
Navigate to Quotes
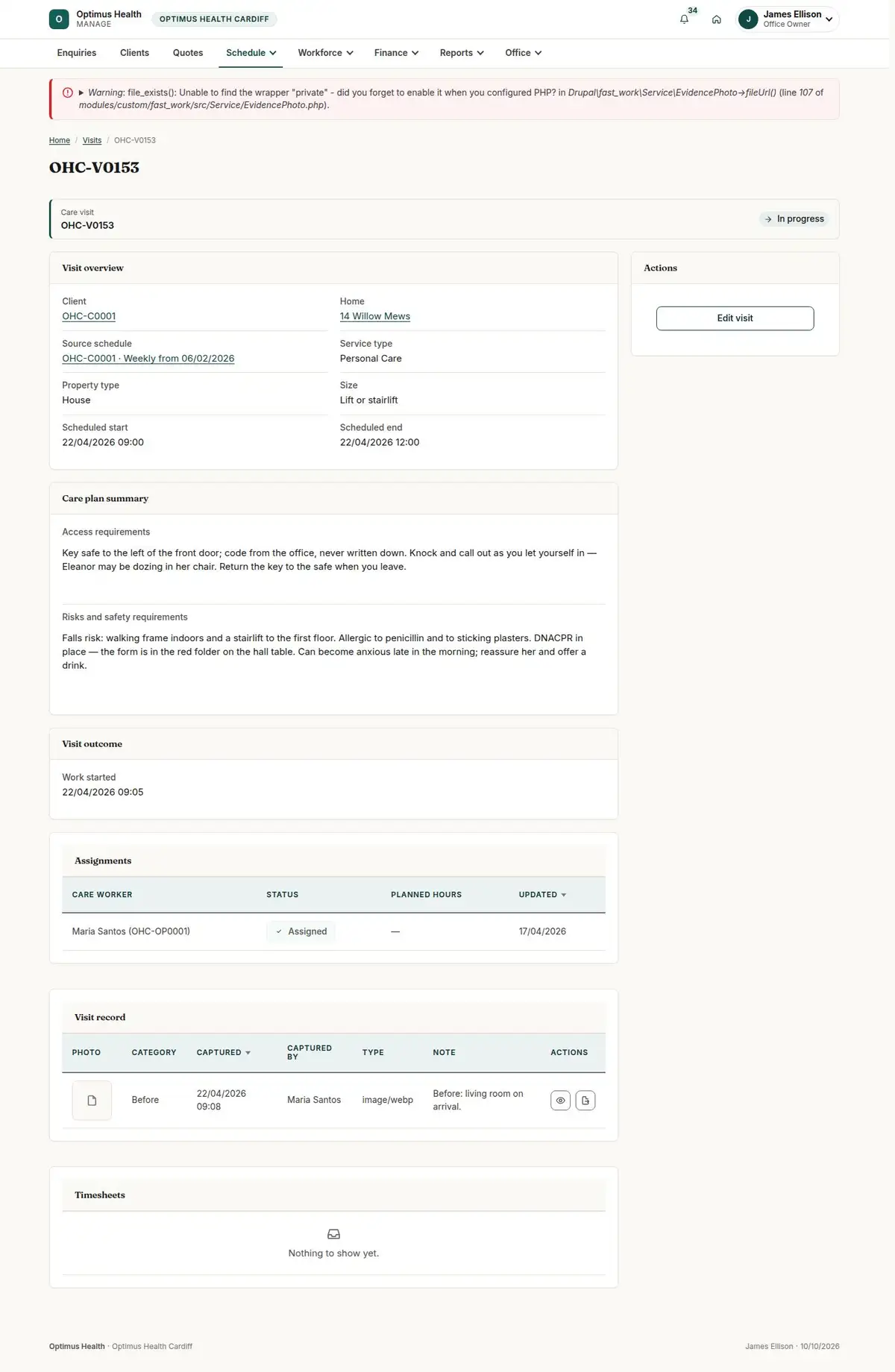(x=188, y=53)
